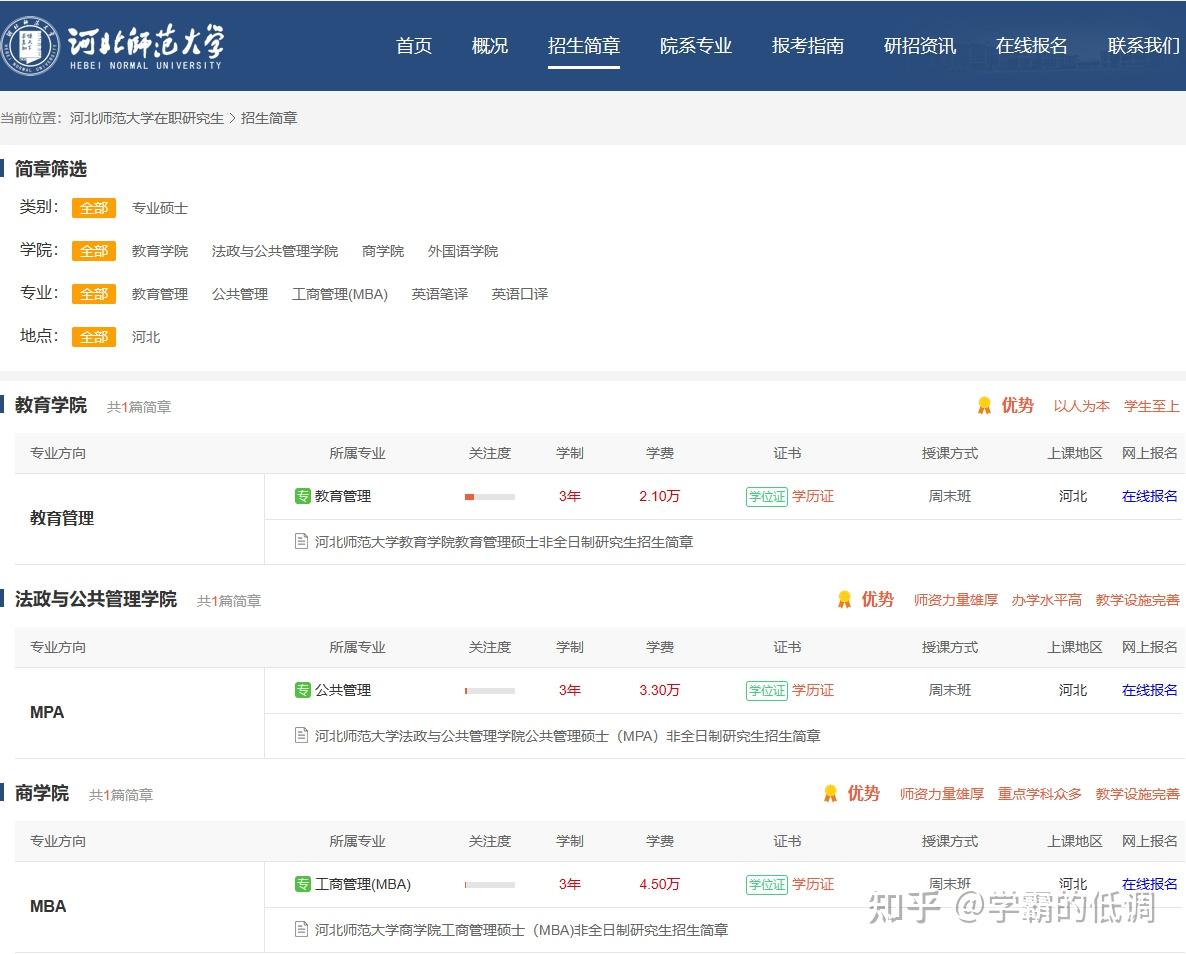Click 优势 medal icon in 商学院 section
This screenshot has width=1186, height=954.
830,793
